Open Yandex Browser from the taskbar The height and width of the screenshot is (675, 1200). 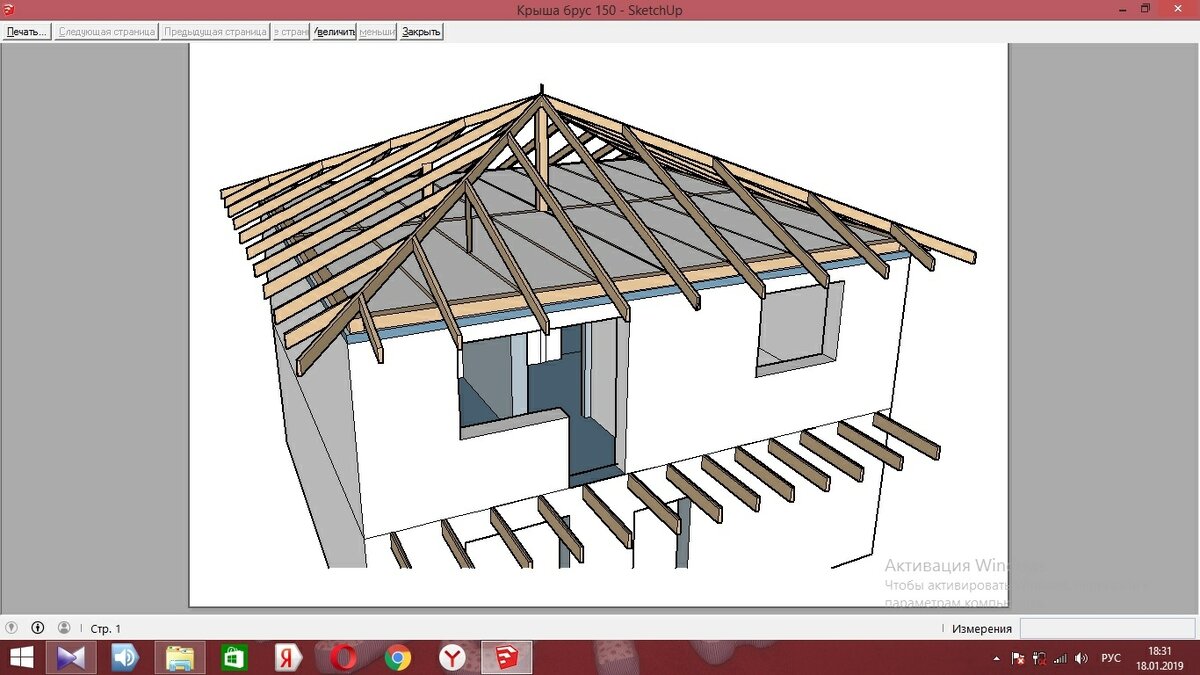coord(452,658)
